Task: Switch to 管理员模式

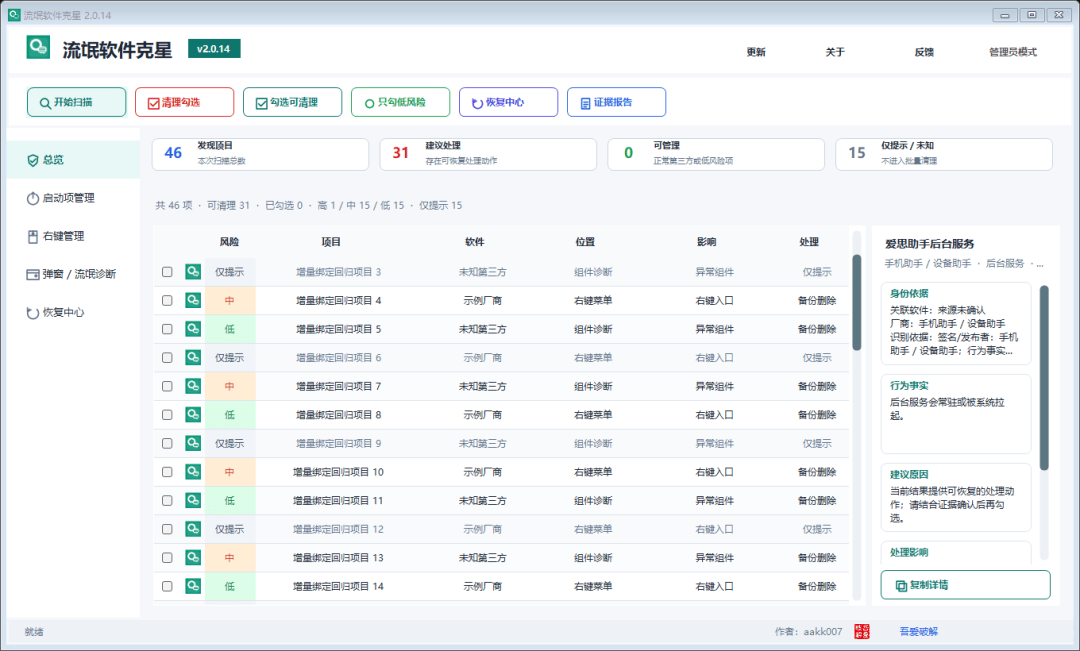Action: (x=1012, y=52)
